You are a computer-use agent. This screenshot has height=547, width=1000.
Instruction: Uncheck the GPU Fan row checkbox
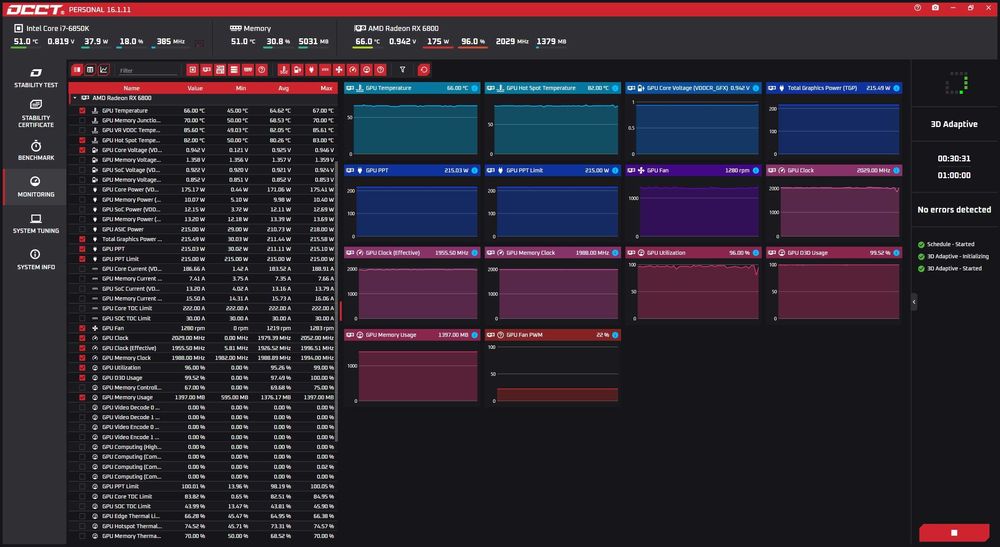(x=82, y=328)
